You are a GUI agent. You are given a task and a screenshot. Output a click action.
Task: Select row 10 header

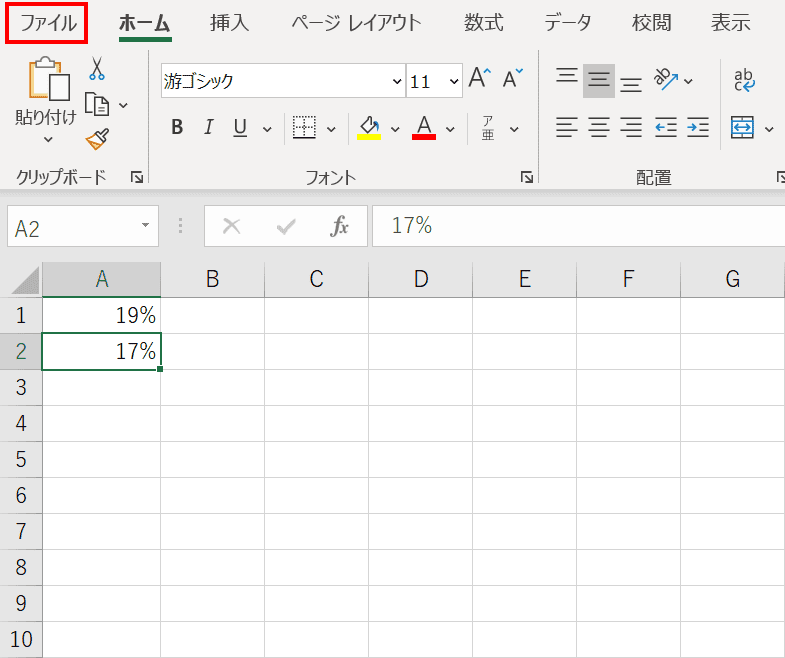pyautogui.click(x=21, y=639)
